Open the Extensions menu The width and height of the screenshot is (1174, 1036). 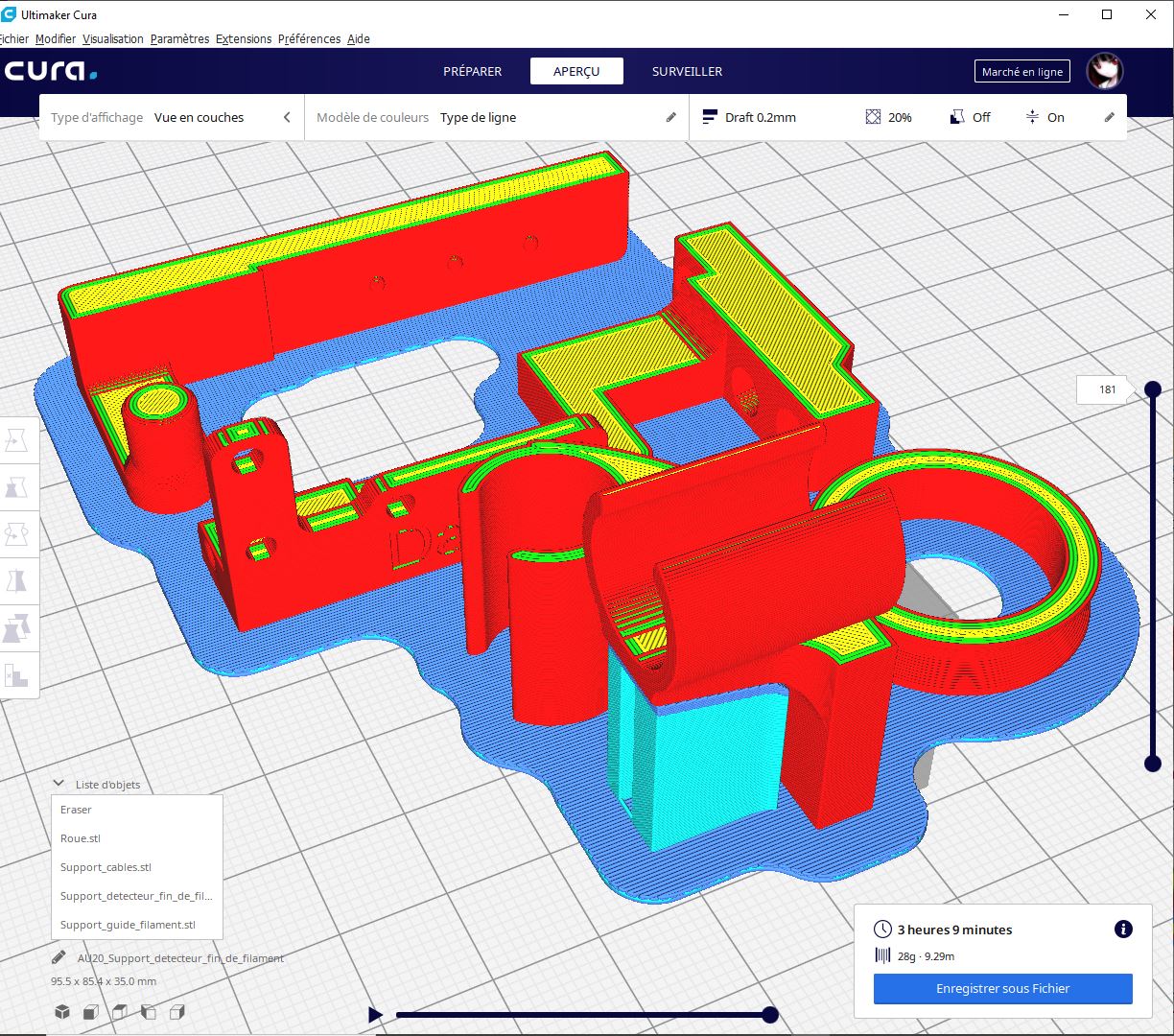244,38
